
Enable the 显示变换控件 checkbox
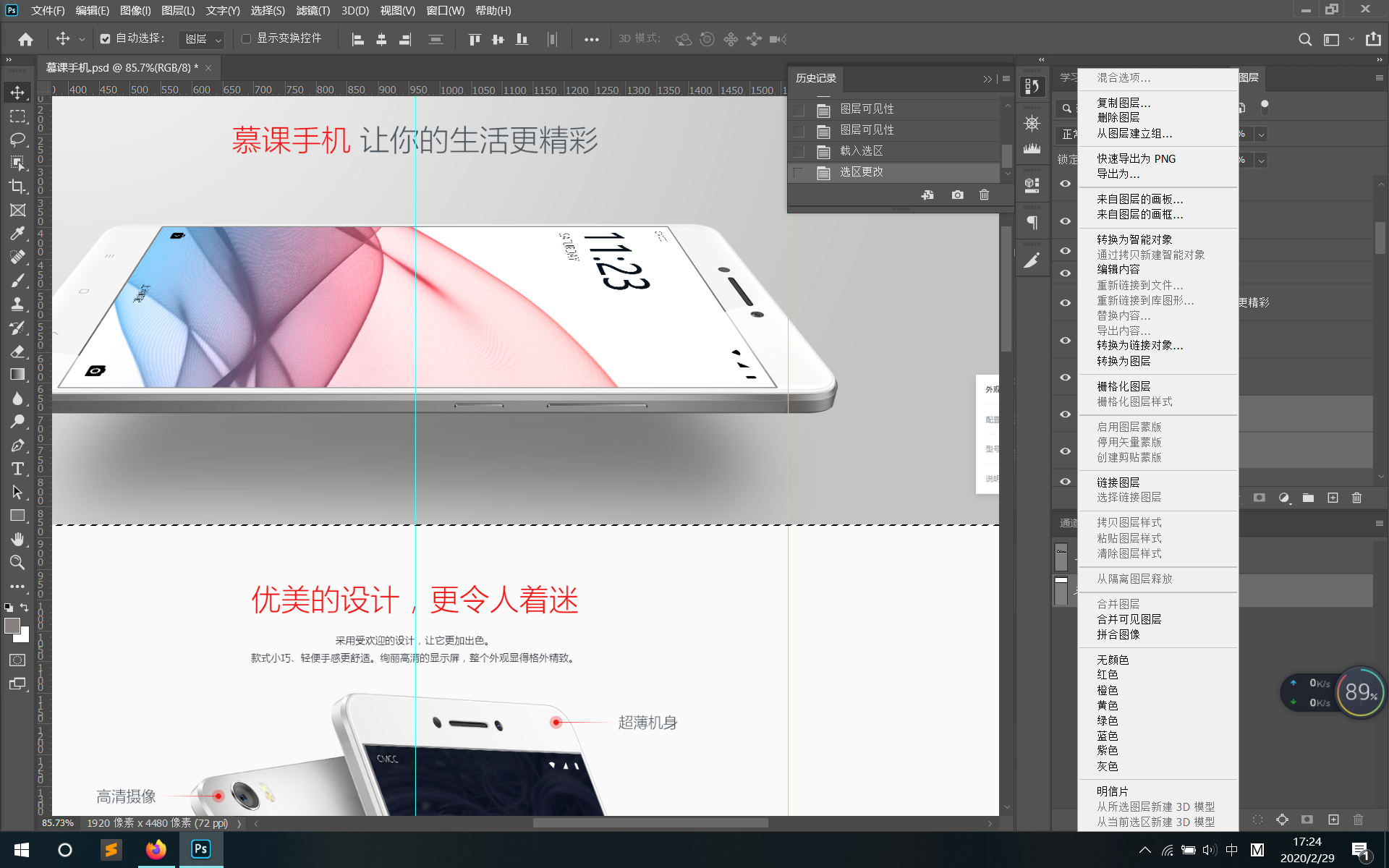[246, 39]
